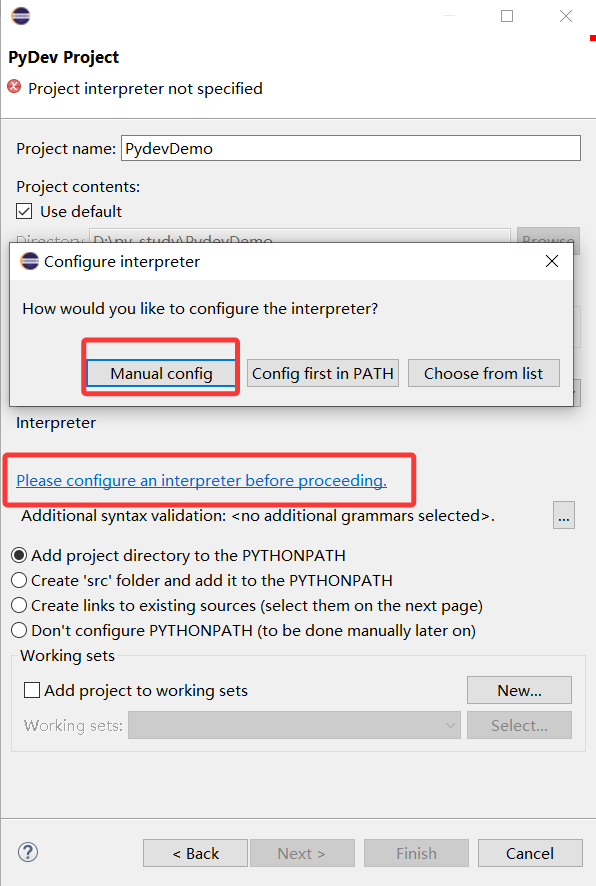Choose Create links to existing sources option
596x886 pixels.
(19, 605)
